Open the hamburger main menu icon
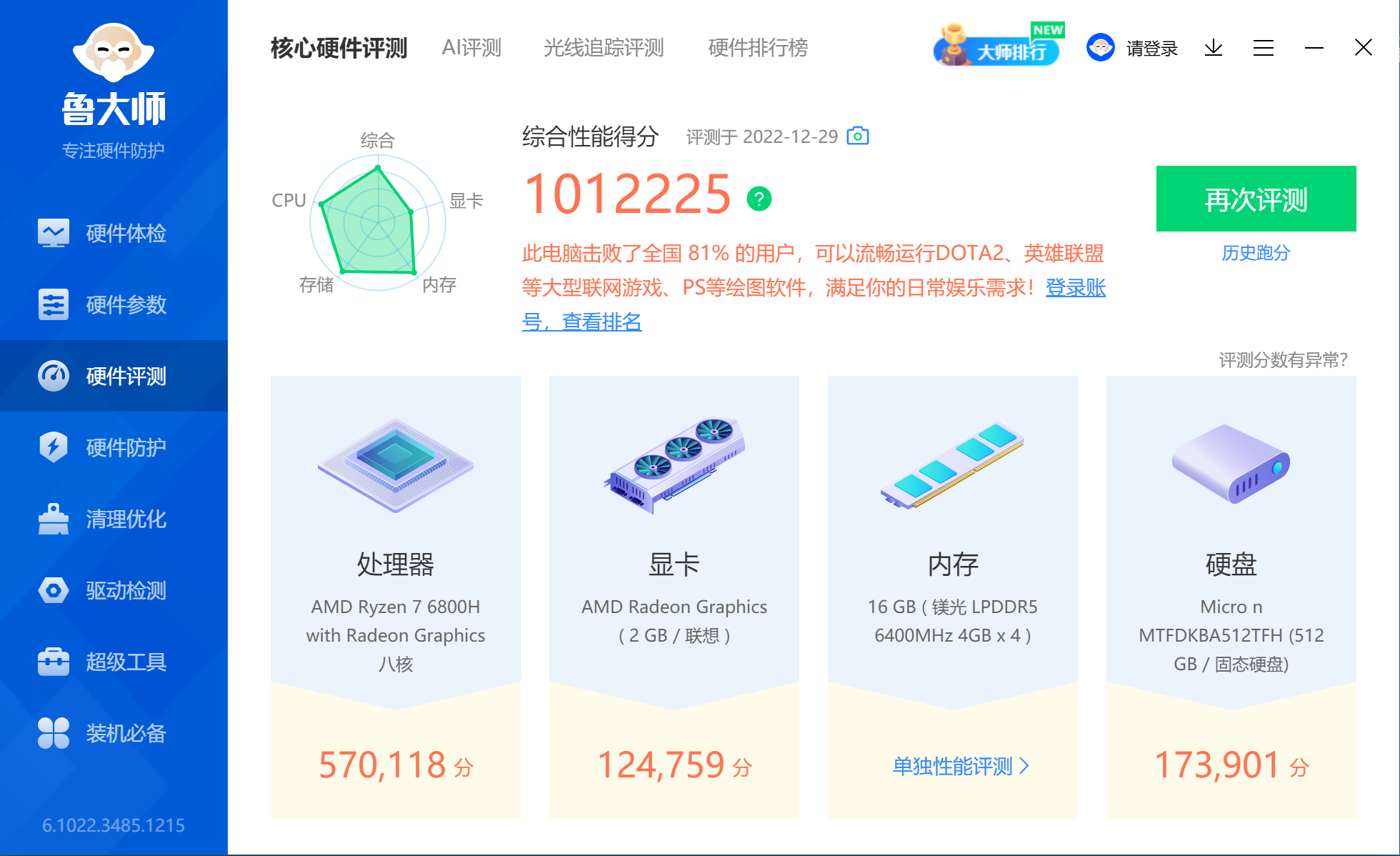This screenshot has height=856, width=1400. tap(1264, 48)
